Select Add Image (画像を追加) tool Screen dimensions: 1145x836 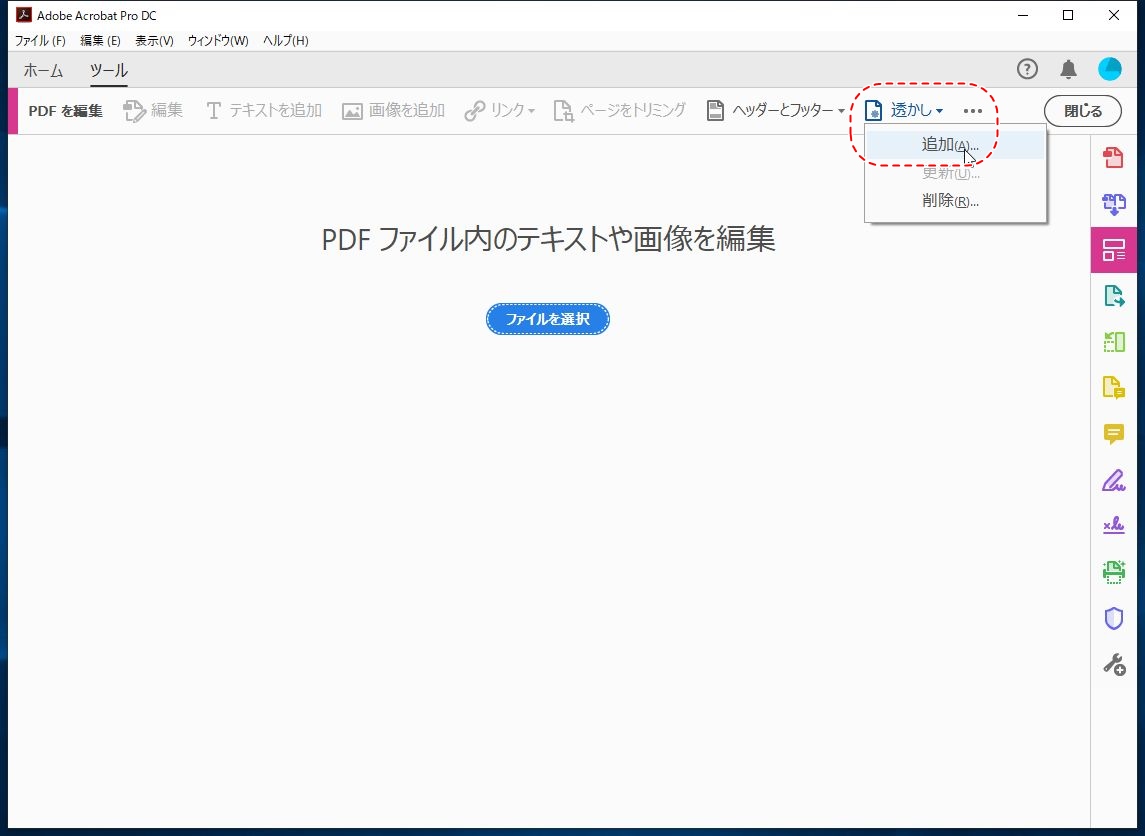coord(394,110)
